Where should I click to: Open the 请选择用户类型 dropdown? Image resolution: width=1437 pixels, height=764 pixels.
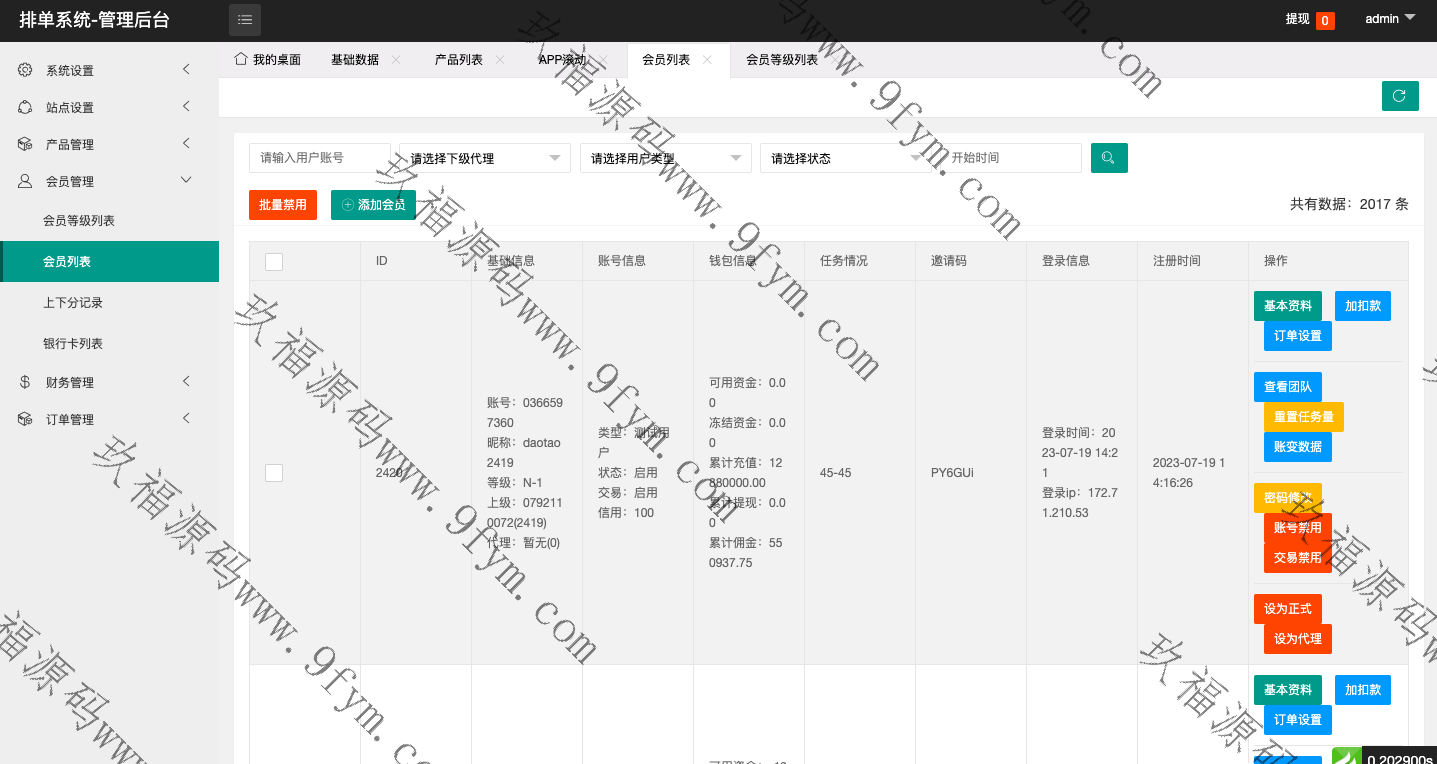click(x=665, y=158)
